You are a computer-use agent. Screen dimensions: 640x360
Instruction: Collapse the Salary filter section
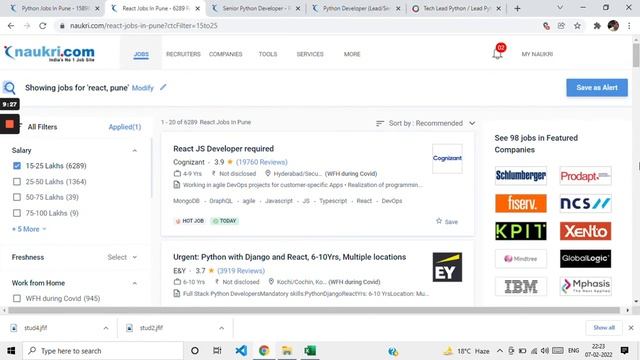coord(135,151)
